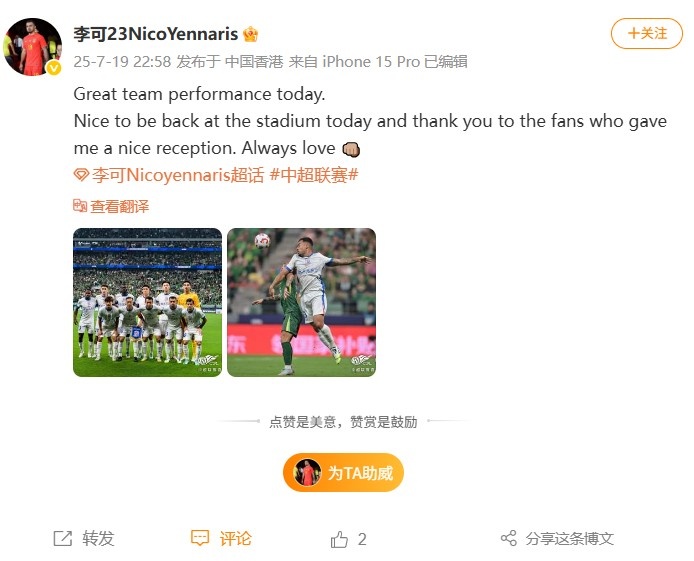The height and width of the screenshot is (561, 694).
Task: Click the diamond super-topic icon
Action: [81, 175]
